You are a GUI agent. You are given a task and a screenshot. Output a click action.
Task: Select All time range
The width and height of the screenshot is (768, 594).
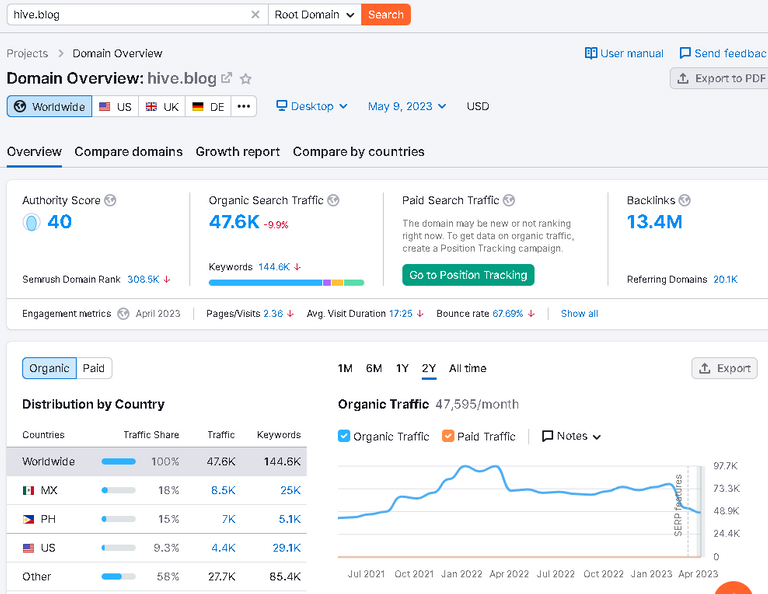468,368
